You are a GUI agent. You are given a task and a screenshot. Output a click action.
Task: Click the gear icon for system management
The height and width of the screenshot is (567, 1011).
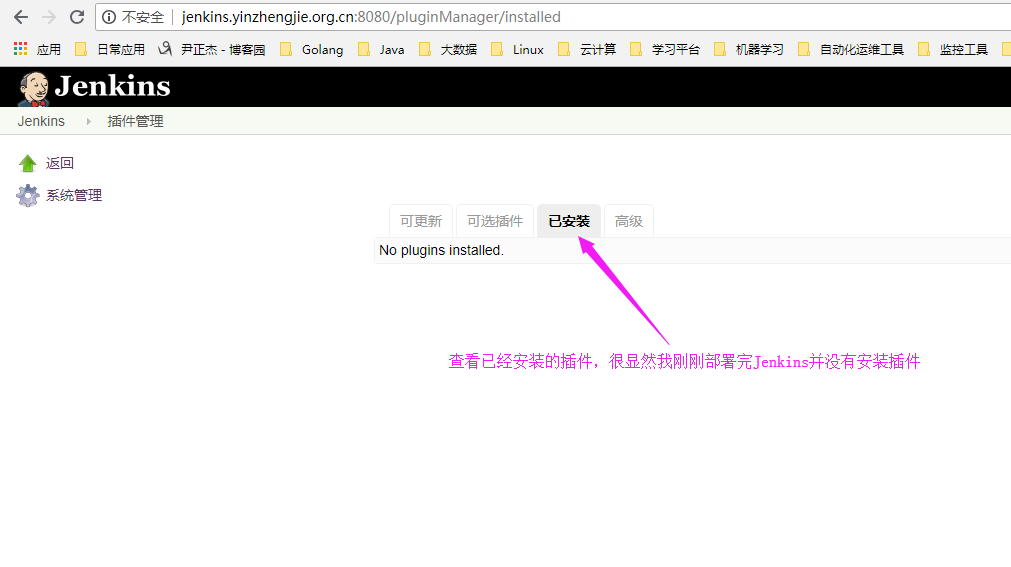[27, 195]
